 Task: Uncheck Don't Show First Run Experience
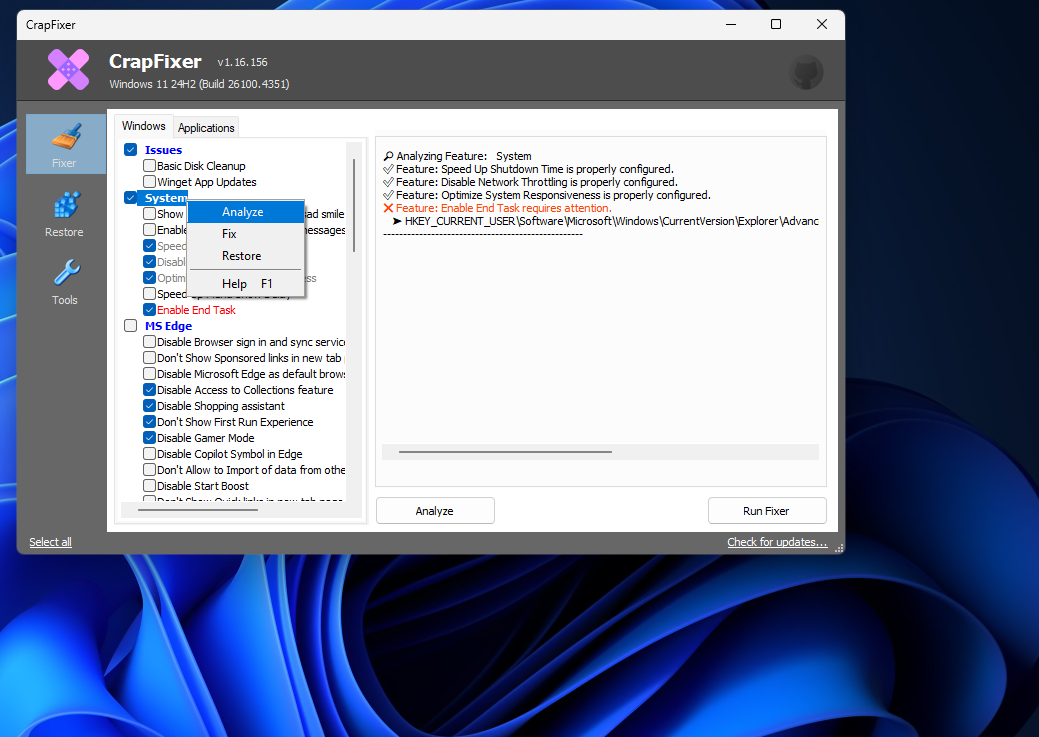[147, 422]
